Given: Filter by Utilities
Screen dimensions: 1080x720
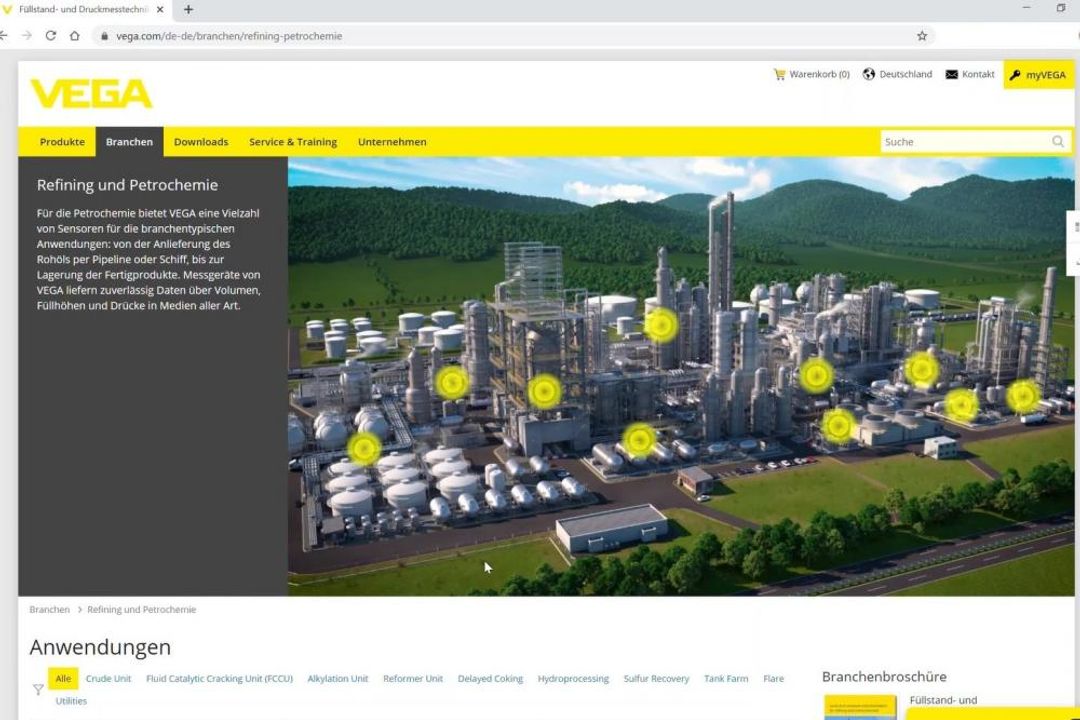Looking at the screenshot, I should click(71, 701).
